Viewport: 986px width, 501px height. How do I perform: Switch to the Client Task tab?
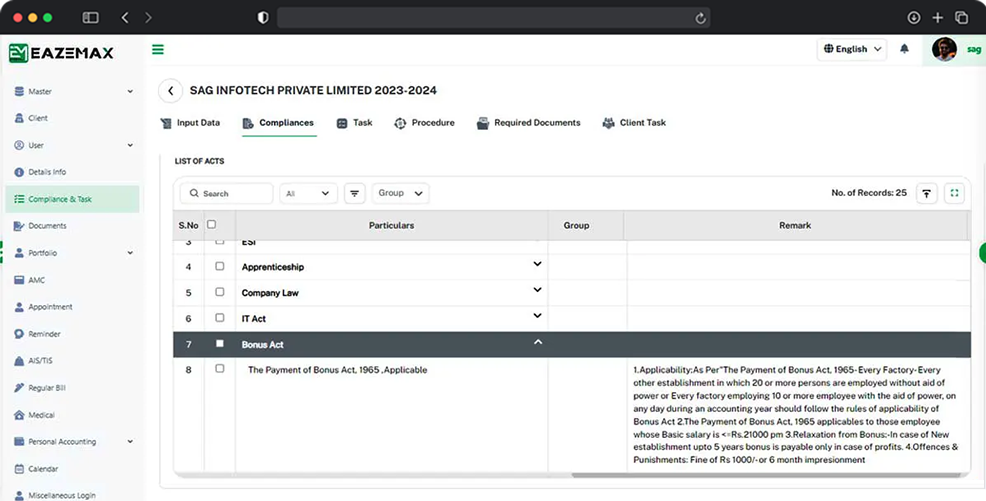click(634, 123)
